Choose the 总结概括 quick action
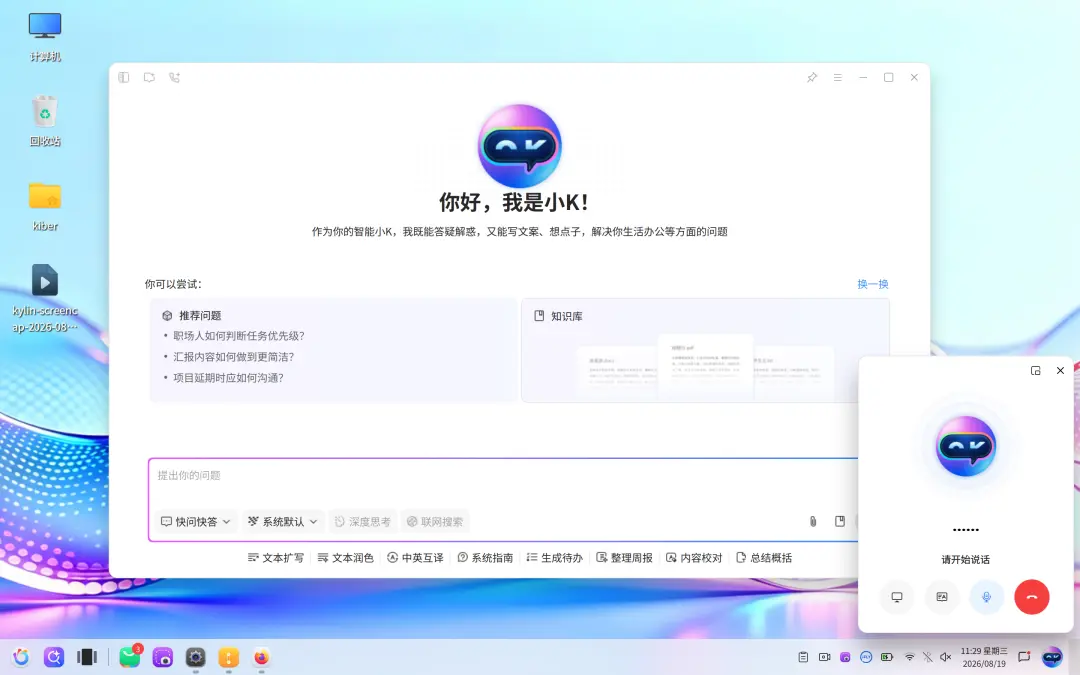 (x=764, y=557)
